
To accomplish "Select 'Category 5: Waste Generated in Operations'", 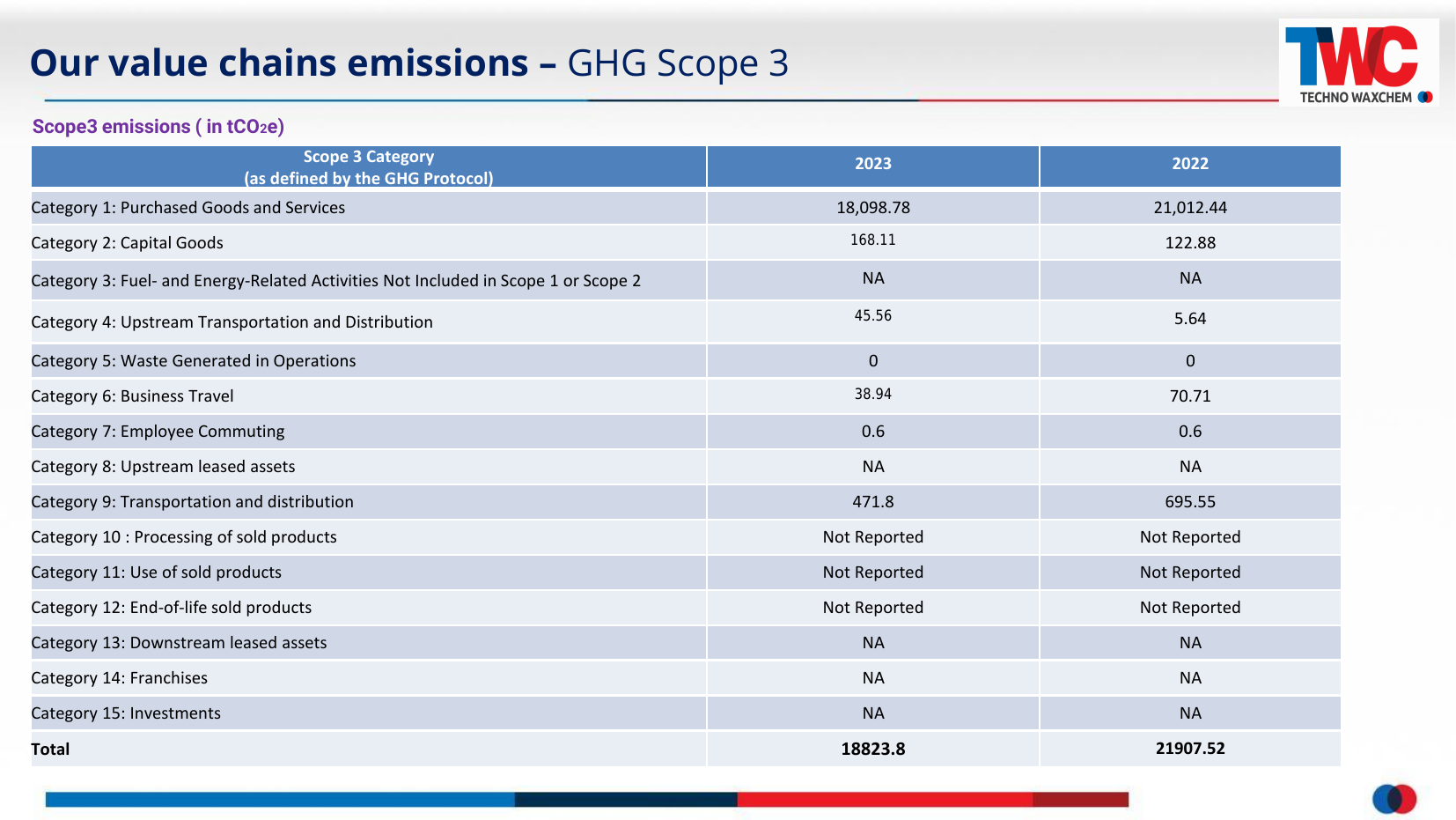I will point(194,361).
